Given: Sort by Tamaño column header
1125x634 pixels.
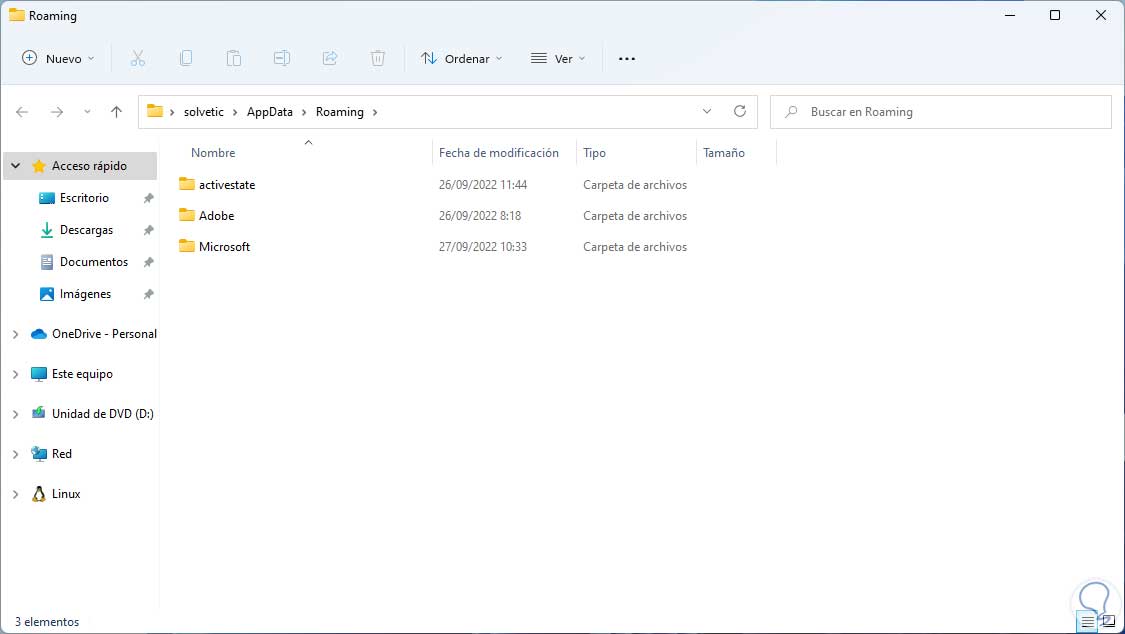Looking at the screenshot, I should click(x=724, y=153).
